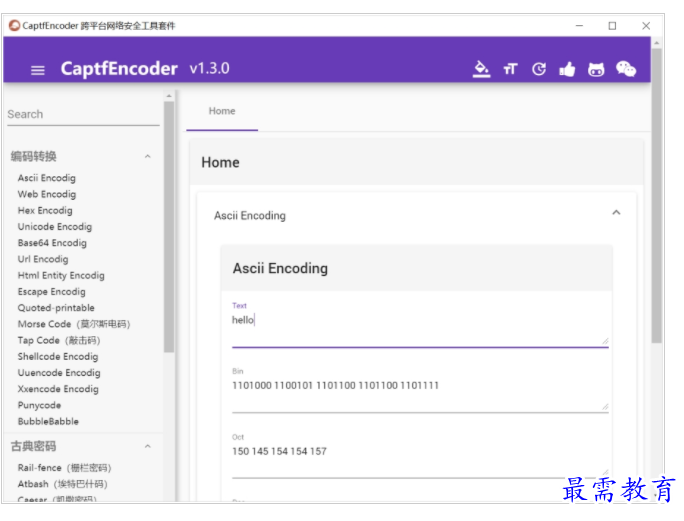This screenshot has height=521, width=684.
Task: Select Shellcode Encodig entry
Action: [x=58, y=356]
